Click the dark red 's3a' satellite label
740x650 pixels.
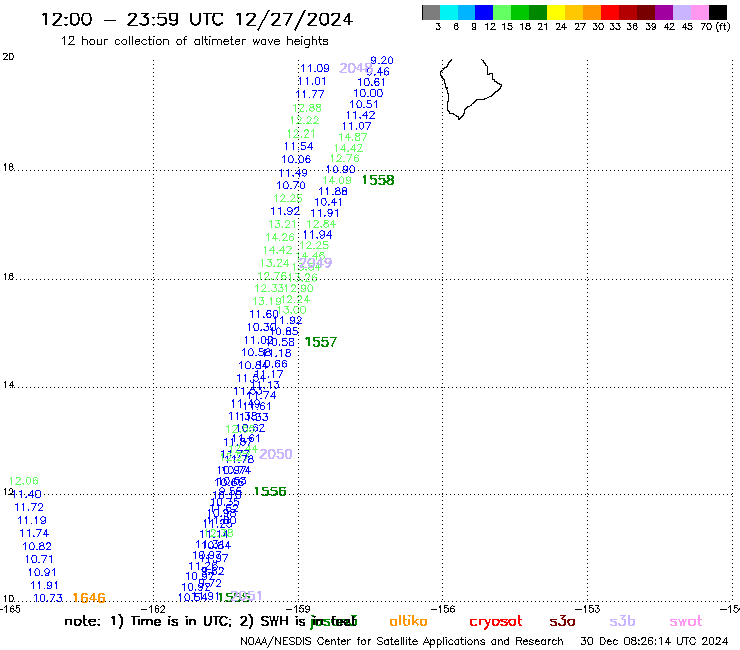pos(562,621)
